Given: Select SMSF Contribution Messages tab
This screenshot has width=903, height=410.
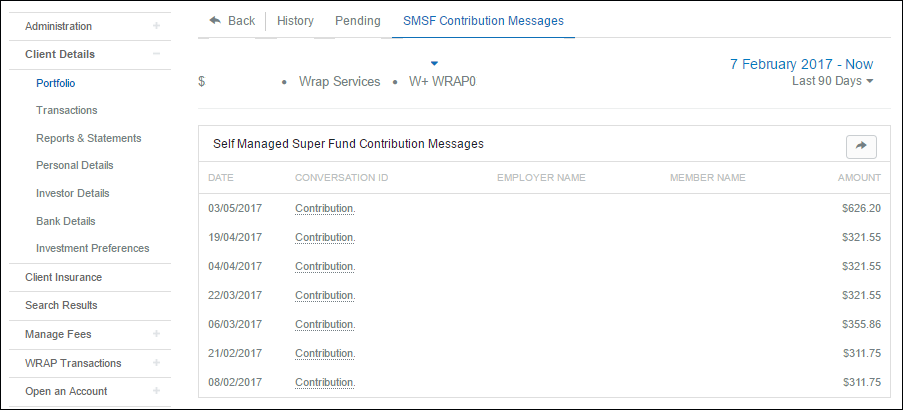Looking at the screenshot, I should point(483,20).
